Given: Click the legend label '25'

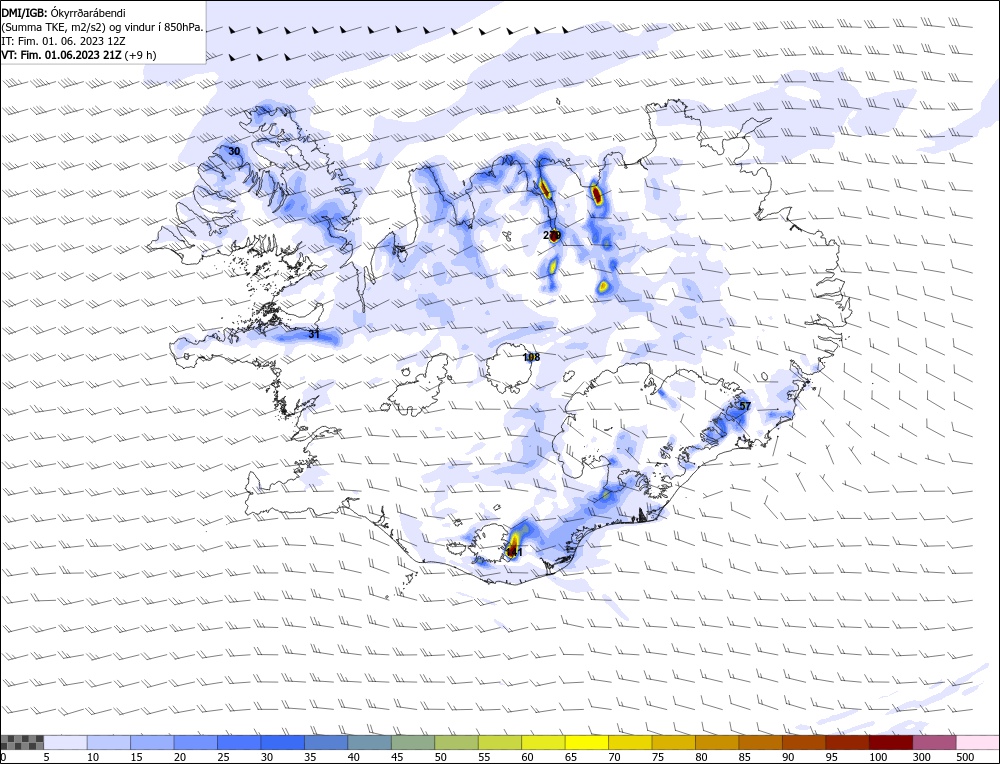Looking at the screenshot, I should (x=224, y=756).
